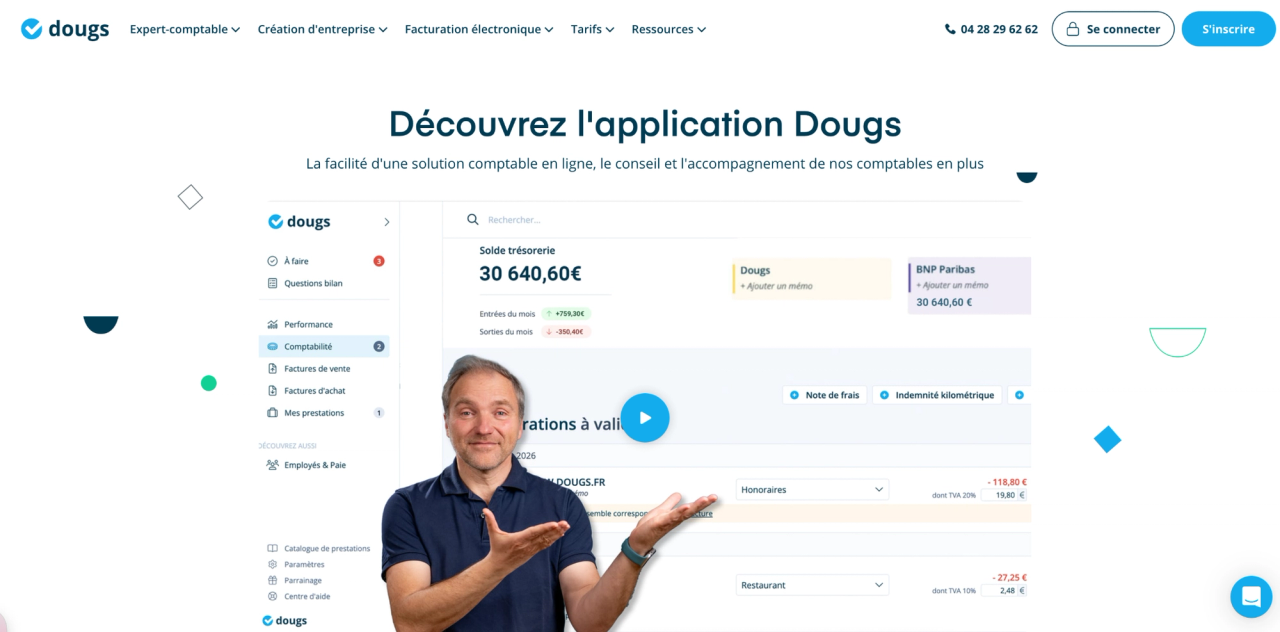Click the phone icon in header
Image resolution: width=1280 pixels, height=632 pixels.
(950, 29)
